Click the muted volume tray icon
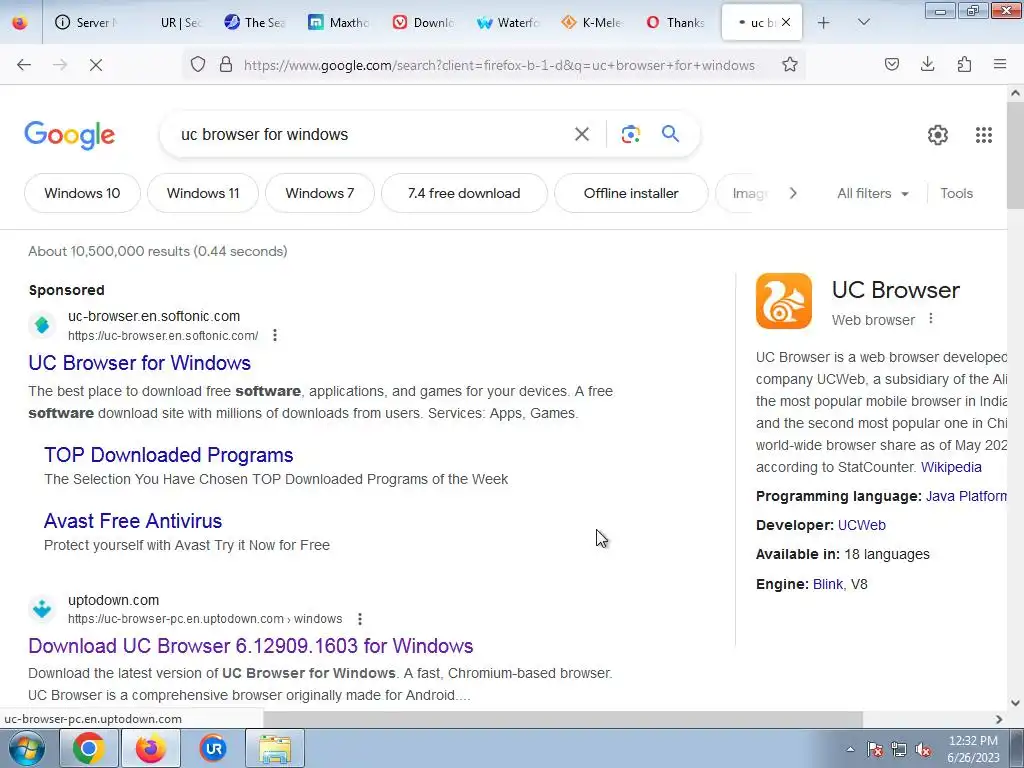 (x=923, y=750)
